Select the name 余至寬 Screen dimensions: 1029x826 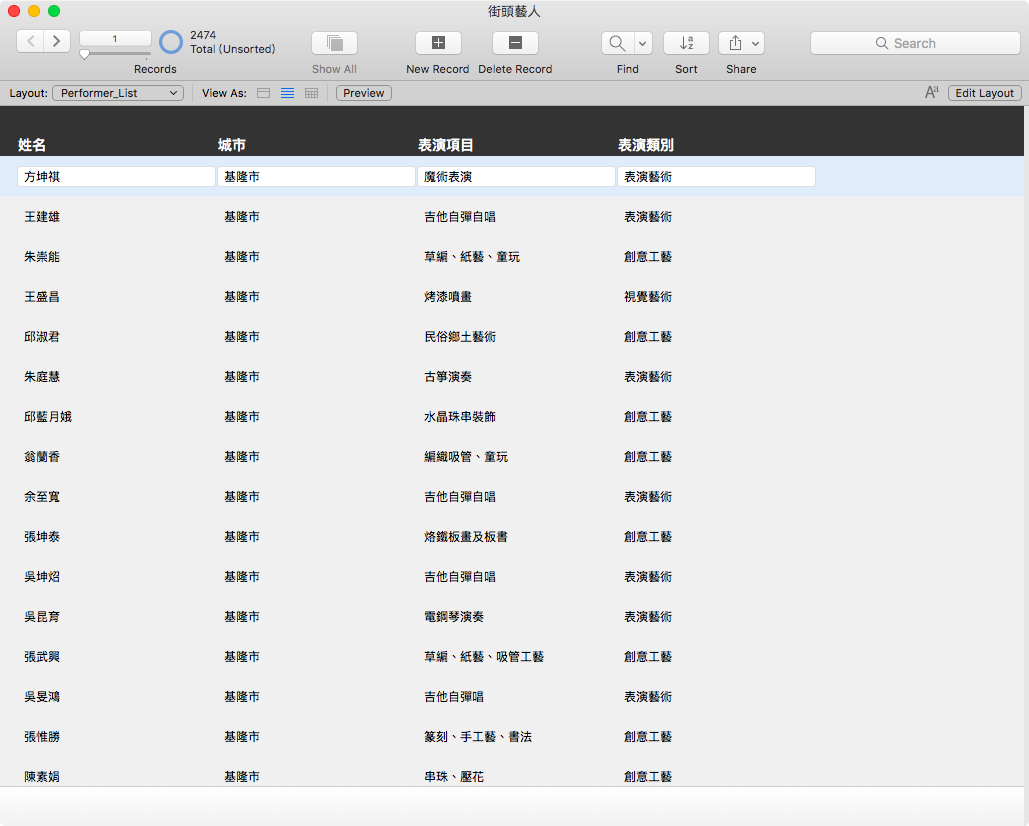tap(42, 497)
